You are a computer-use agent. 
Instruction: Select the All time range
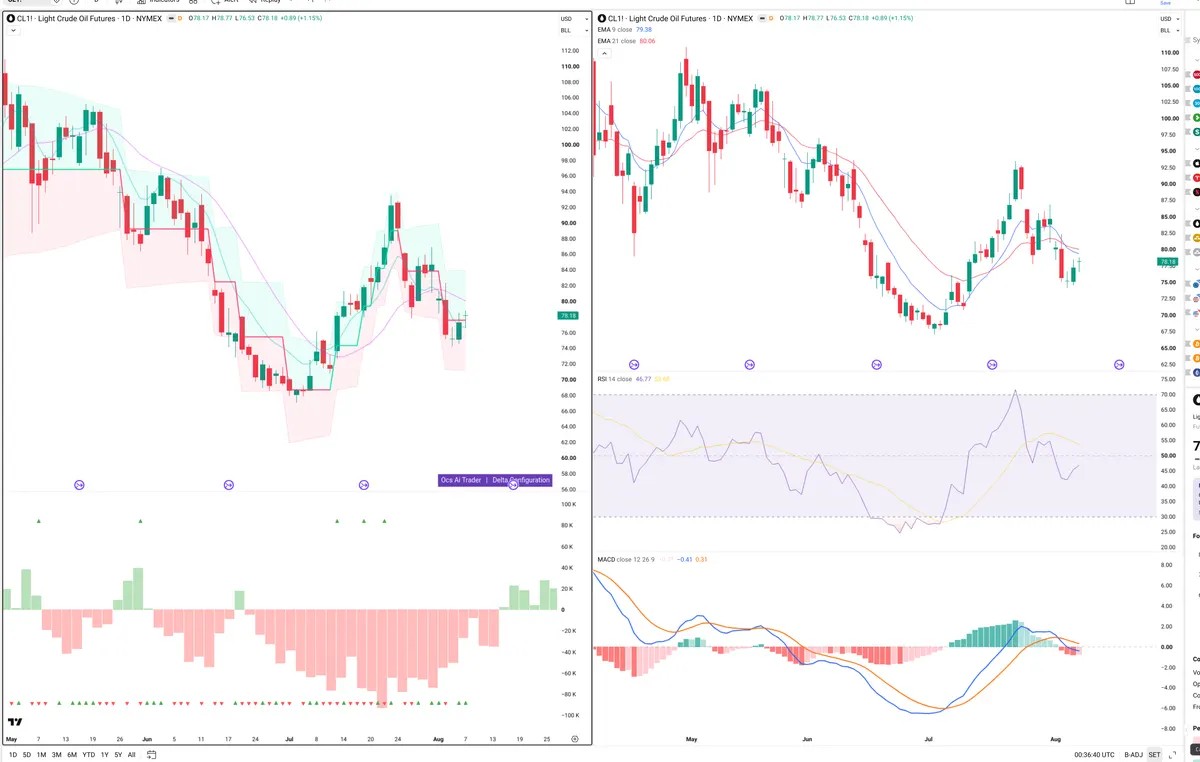[132, 755]
